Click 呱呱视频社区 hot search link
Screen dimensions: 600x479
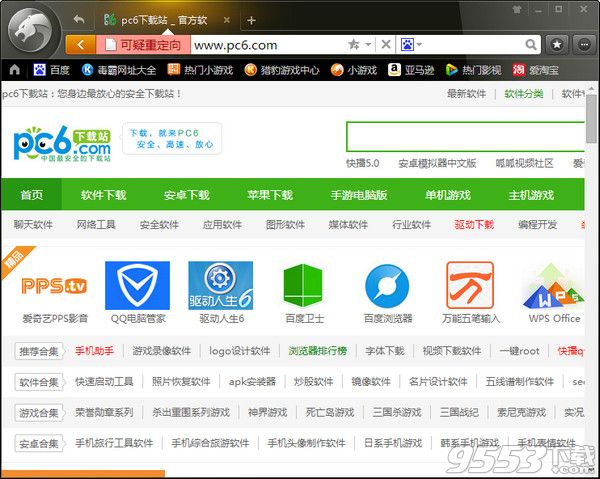pyautogui.click(x=524, y=163)
